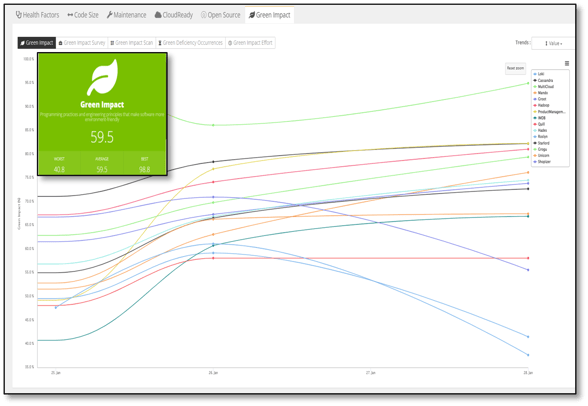The width and height of the screenshot is (588, 406).
Task: Expand the Trends Value dropdown
Action: 553,43
